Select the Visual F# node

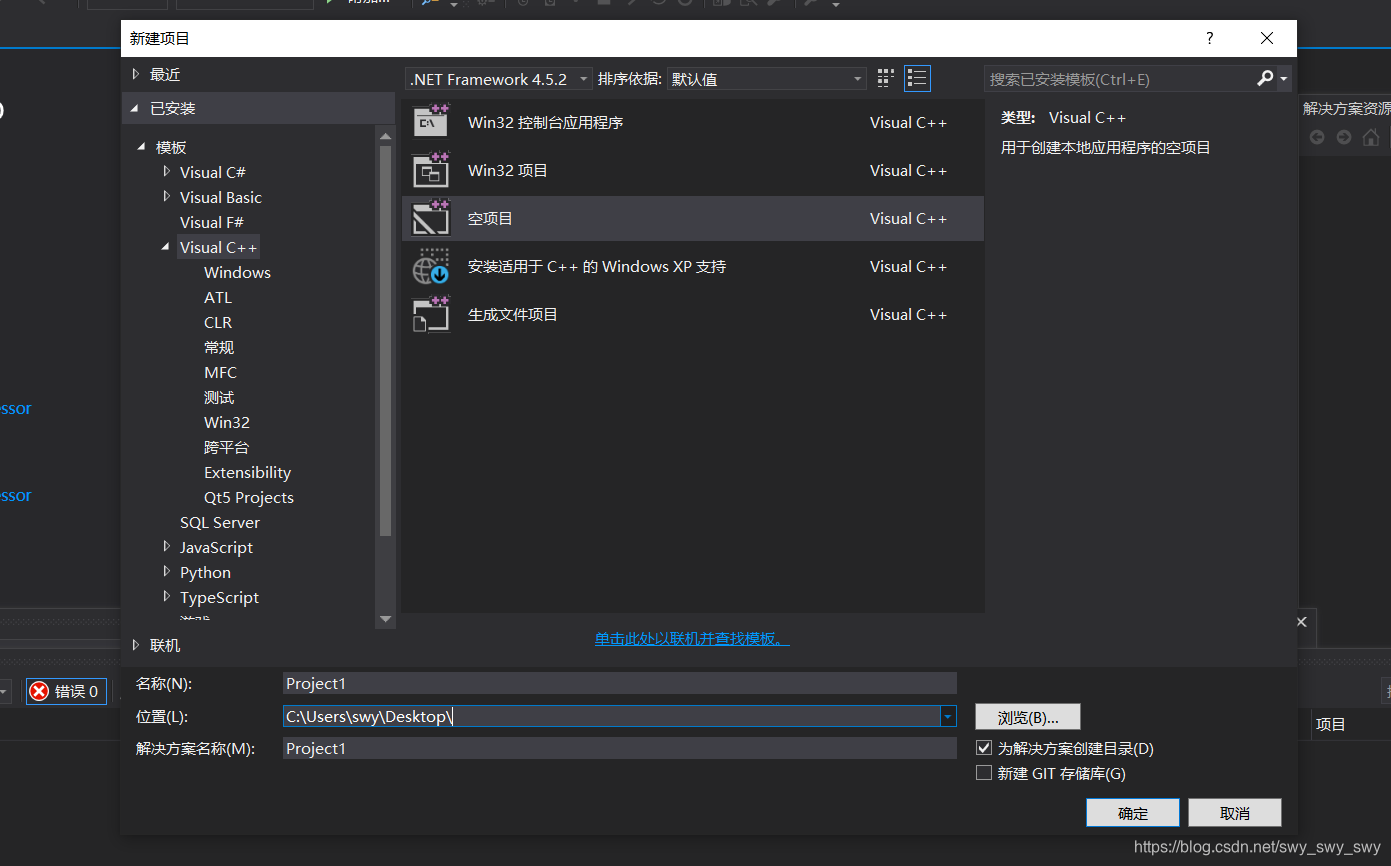[212, 222]
